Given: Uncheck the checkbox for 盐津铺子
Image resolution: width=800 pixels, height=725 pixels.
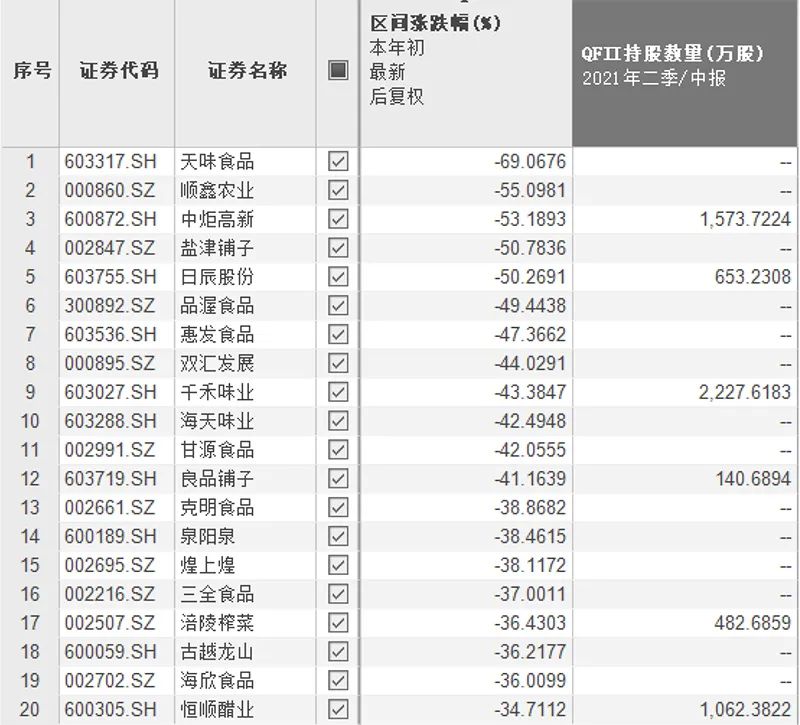Looking at the screenshot, I should (x=338, y=248).
